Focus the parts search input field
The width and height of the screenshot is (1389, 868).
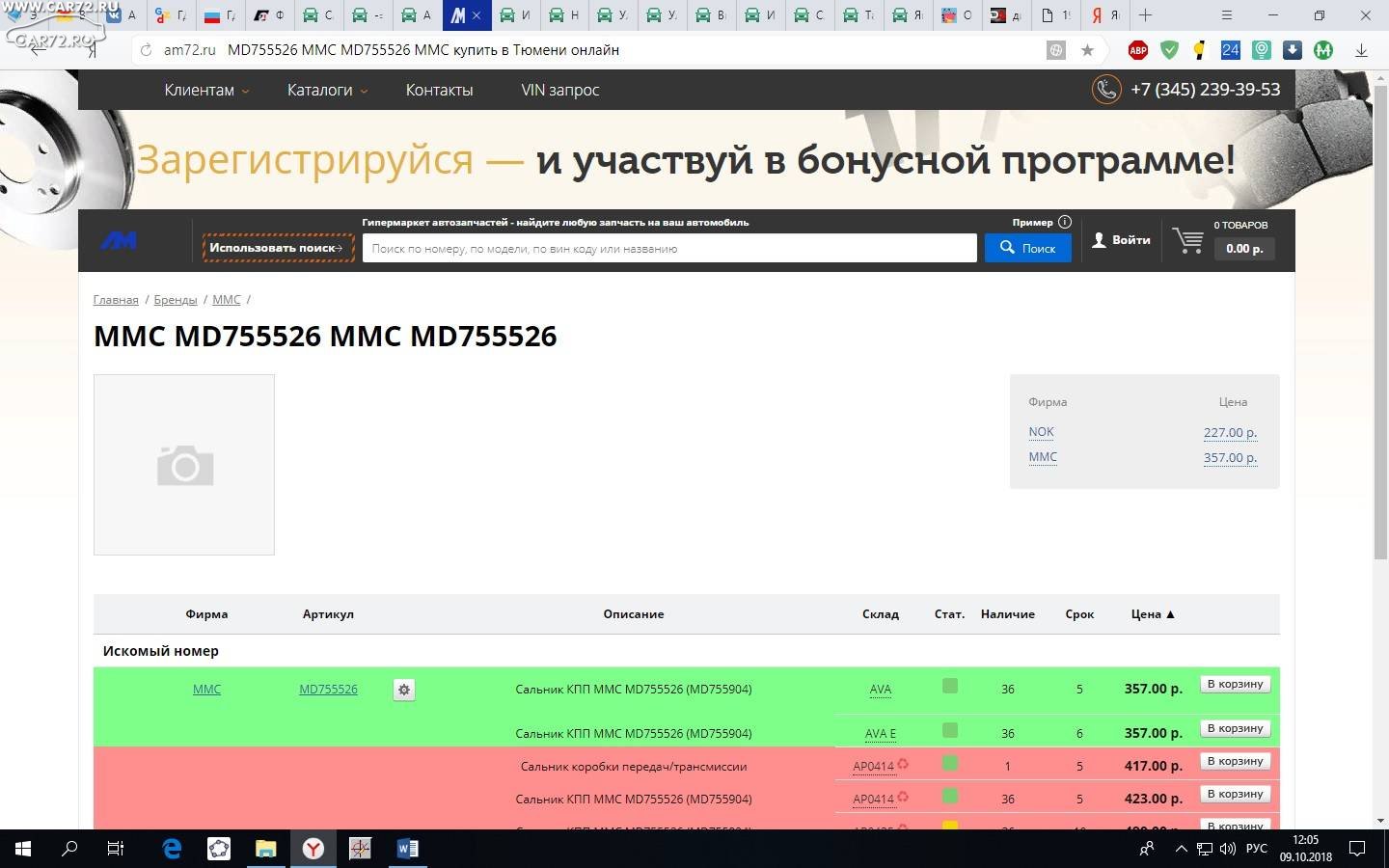pyautogui.click(x=669, y=248)
